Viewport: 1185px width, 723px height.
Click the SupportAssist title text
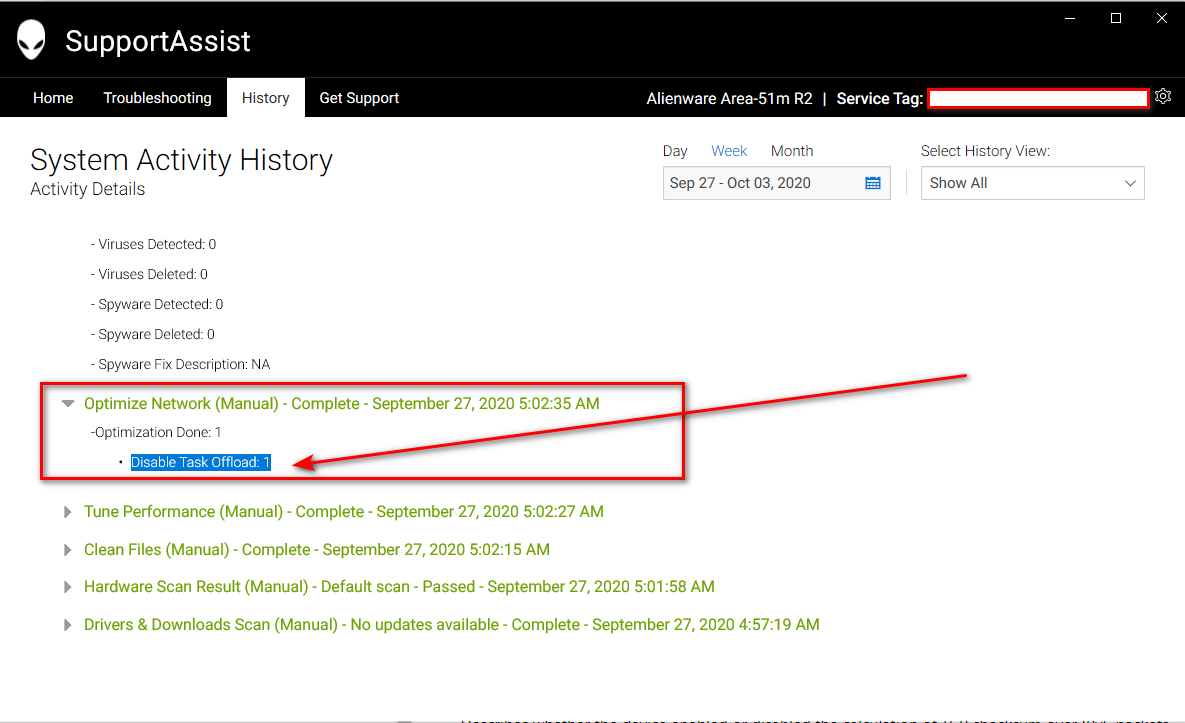pos(157,41)
